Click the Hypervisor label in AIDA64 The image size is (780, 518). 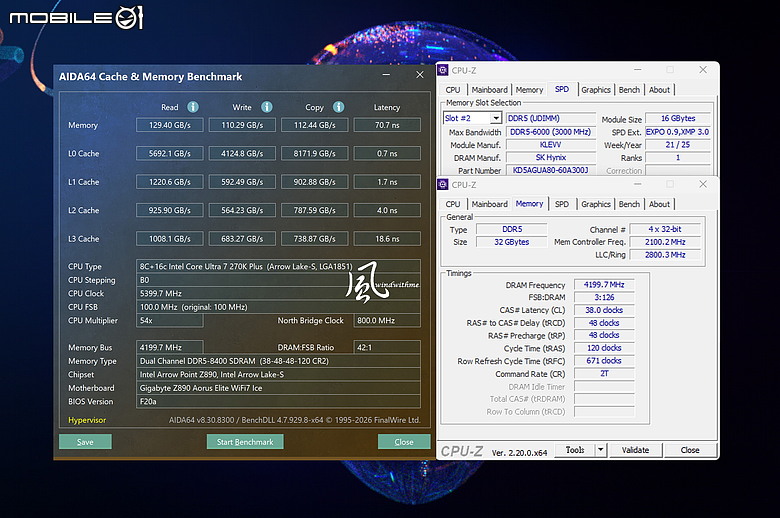coord(87,420)
